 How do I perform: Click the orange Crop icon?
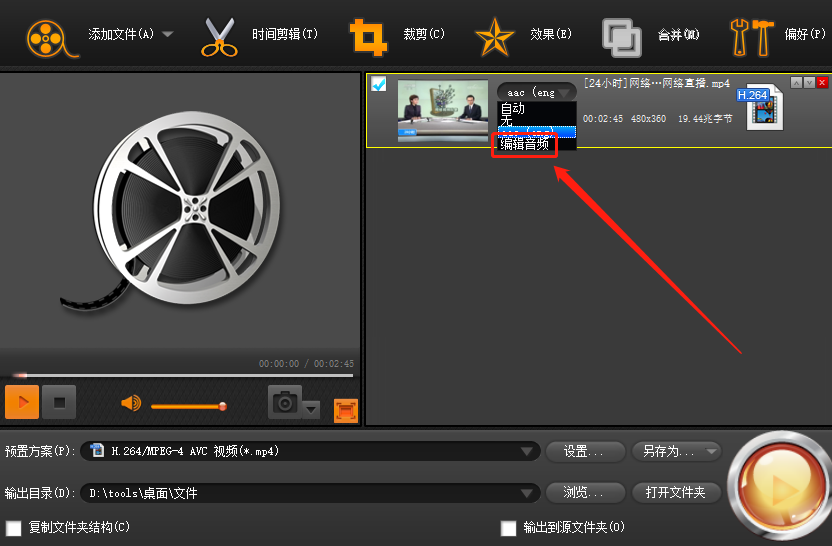pyautogui.click(x=368, y=37)
